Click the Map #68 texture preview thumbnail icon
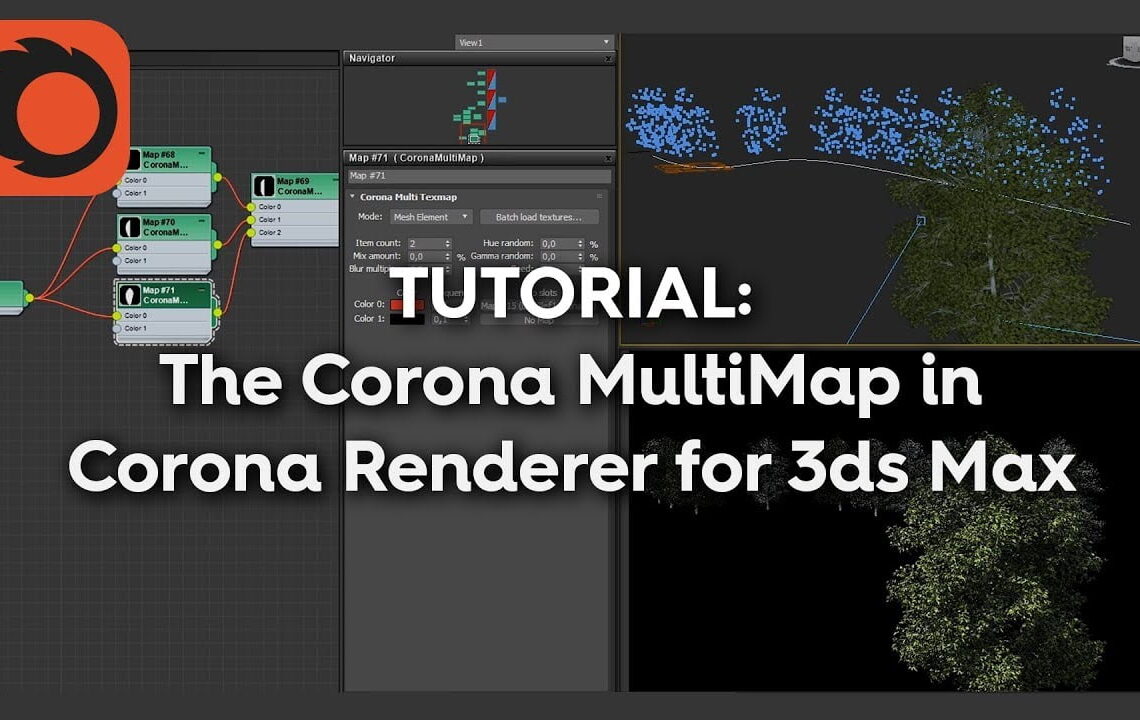Viewport: 1140px width, 720px height. point(135,158)
